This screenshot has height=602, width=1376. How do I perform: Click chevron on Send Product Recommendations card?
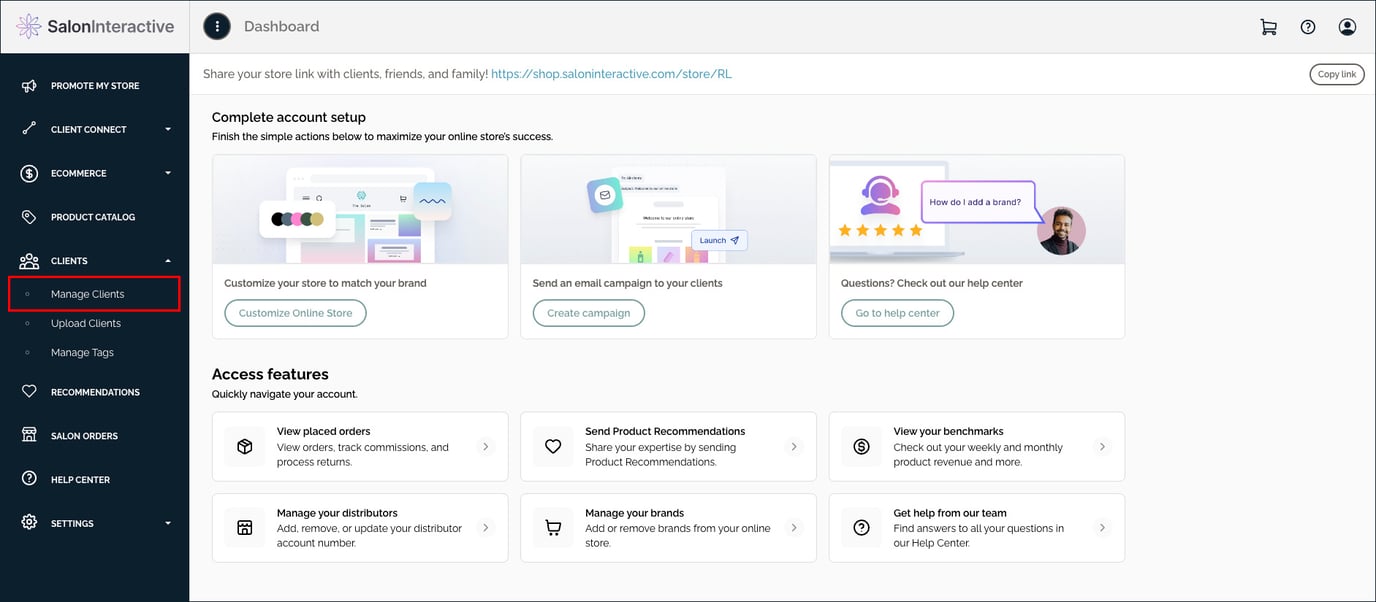(x=794, y=447)
